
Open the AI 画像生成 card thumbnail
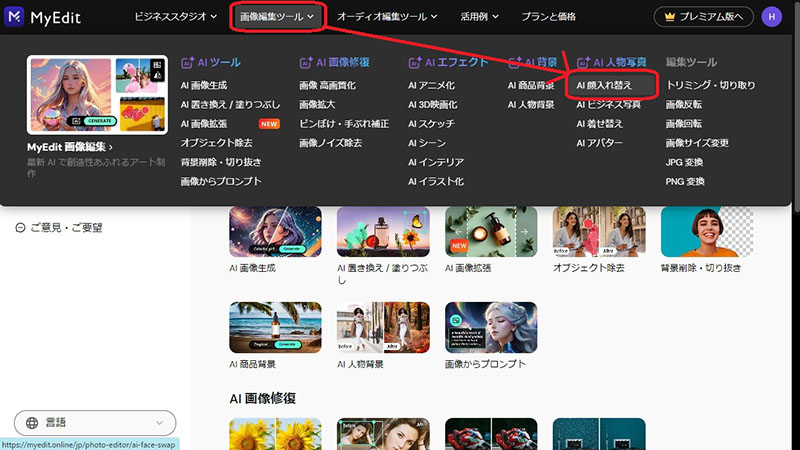click(x=276, y=232)
